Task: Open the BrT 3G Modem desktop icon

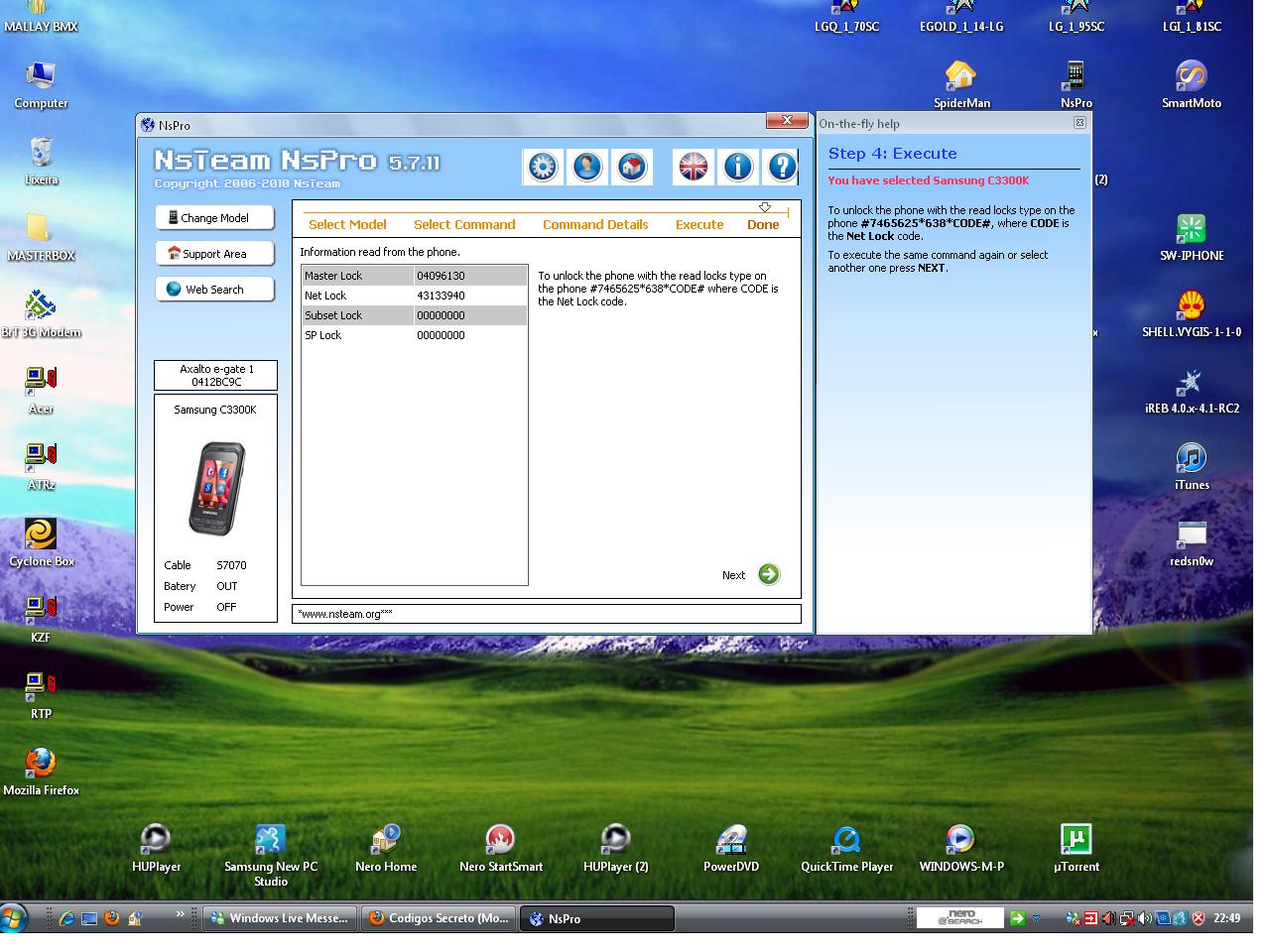Action: tap(41, 313)
